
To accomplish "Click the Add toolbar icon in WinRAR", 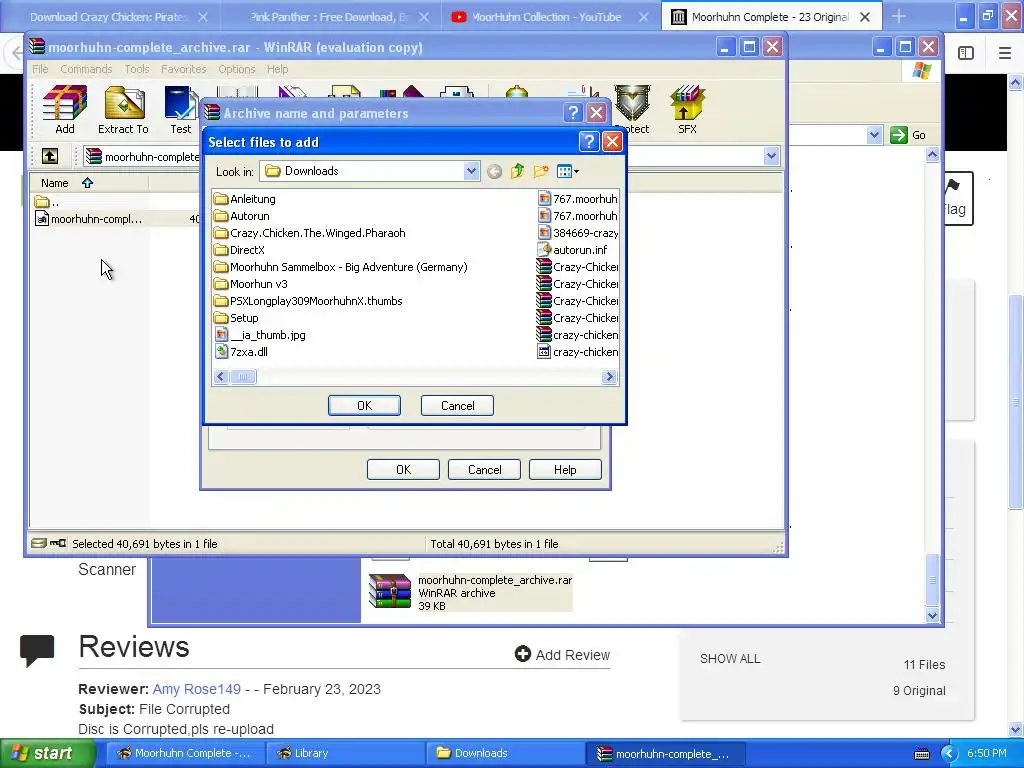I will coord(65,110).
